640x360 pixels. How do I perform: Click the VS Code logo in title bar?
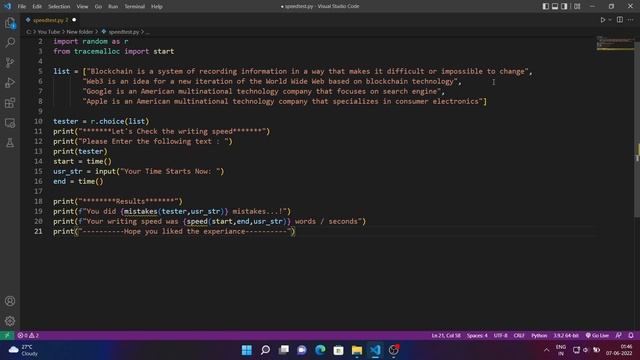pyautogui.click(x=7, y=6)
